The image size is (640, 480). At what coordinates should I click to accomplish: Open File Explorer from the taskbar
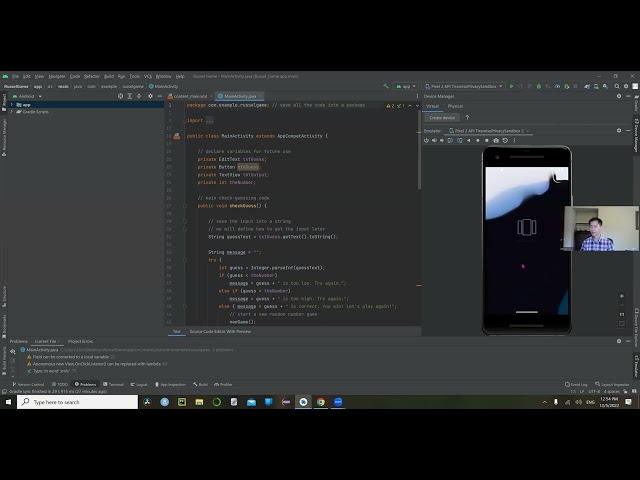click(x=199, y=402)
